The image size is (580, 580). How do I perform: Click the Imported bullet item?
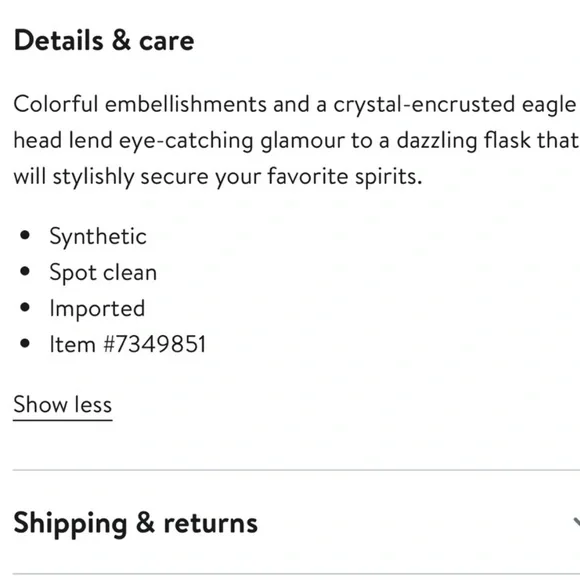[x=97, y=308]
